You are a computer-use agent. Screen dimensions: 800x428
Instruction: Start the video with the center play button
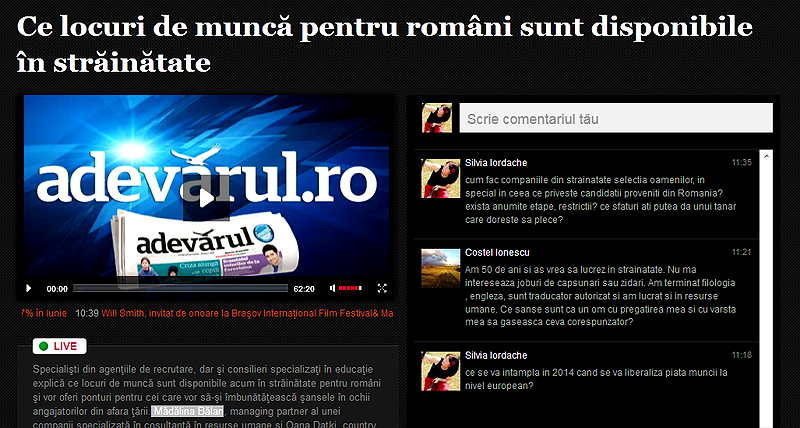[x=206, y=198]
